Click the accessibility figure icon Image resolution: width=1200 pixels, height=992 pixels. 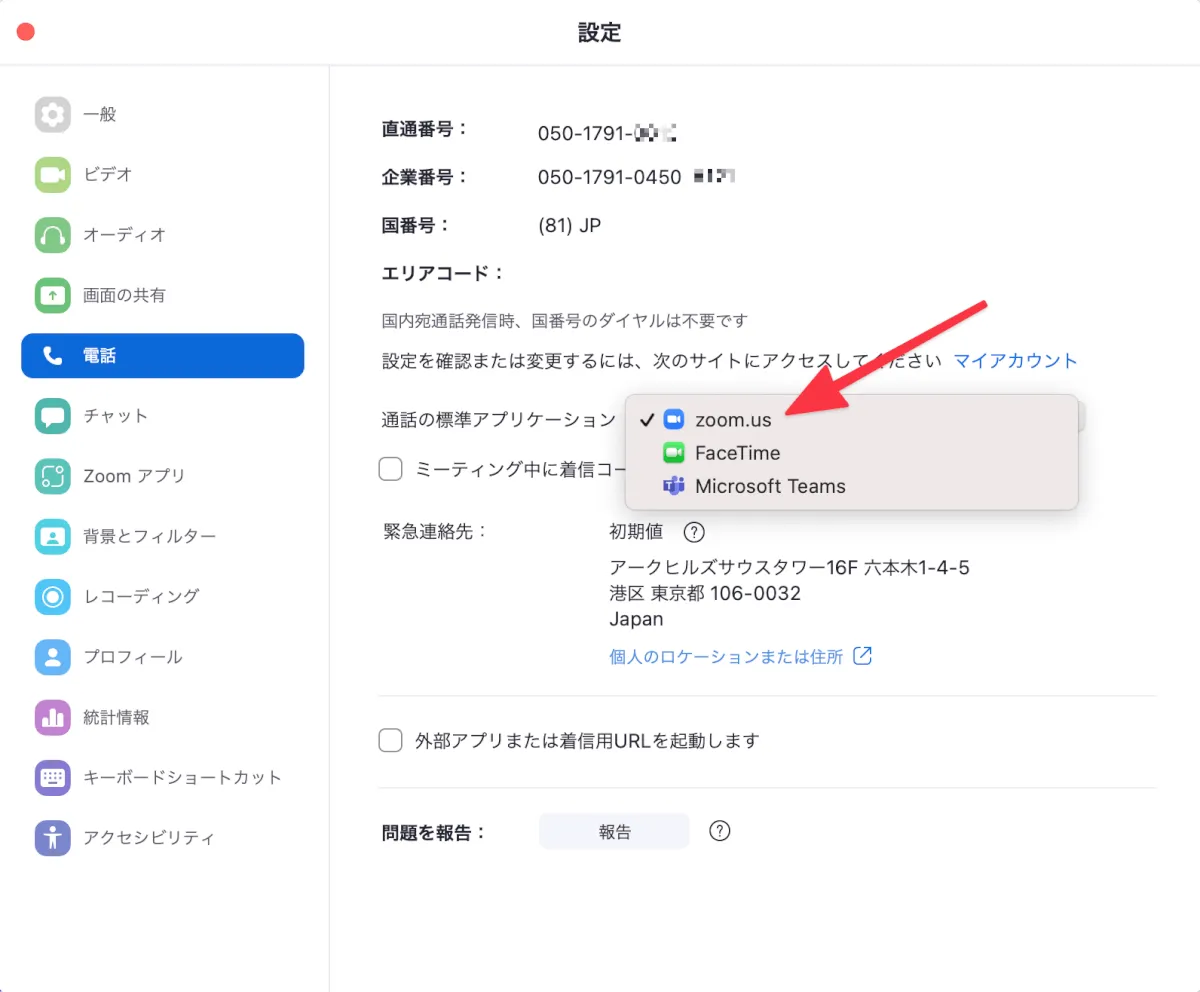52,837
